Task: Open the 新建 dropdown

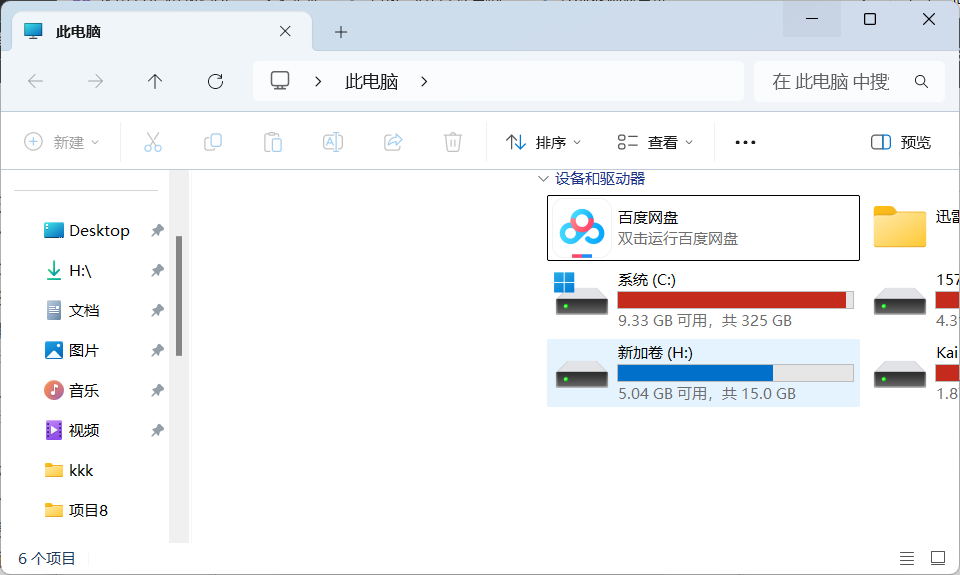Action: pyautogui.click(x=61, y=142)
